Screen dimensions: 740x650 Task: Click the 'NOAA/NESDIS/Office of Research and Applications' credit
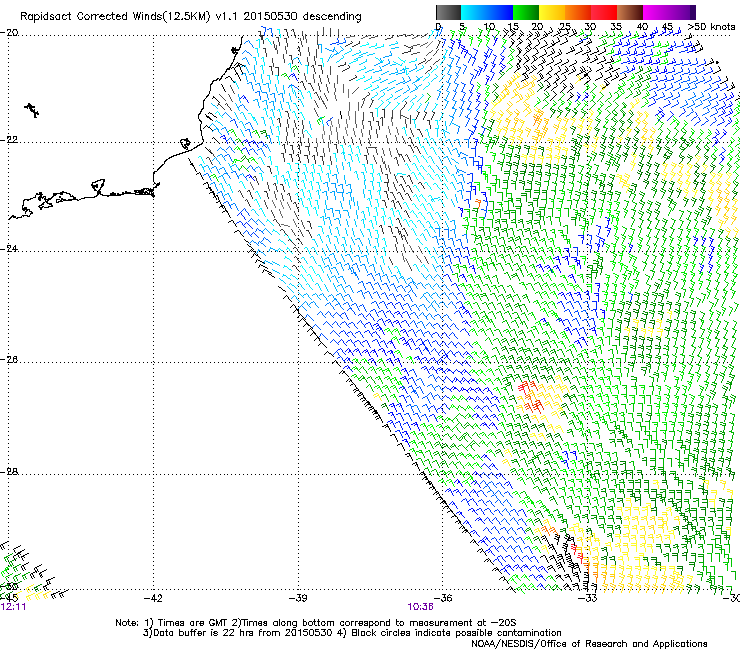[x=589, y=644]
